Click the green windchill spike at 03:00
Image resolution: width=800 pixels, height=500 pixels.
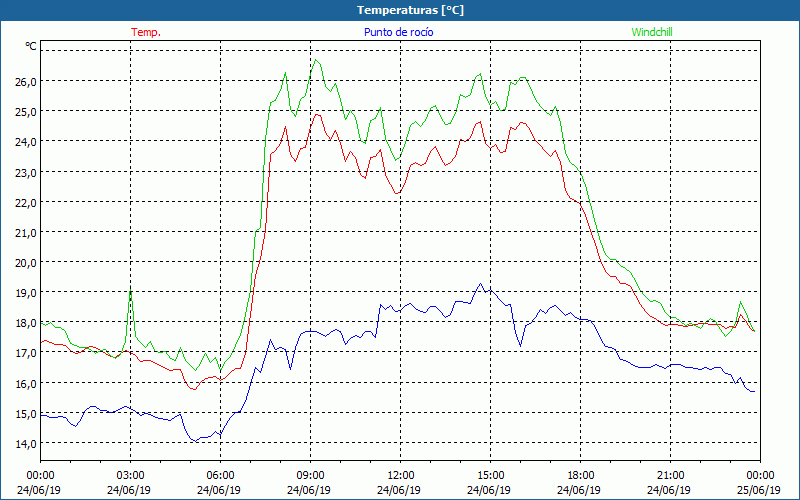pyautogui.click(x=131, y=290)
